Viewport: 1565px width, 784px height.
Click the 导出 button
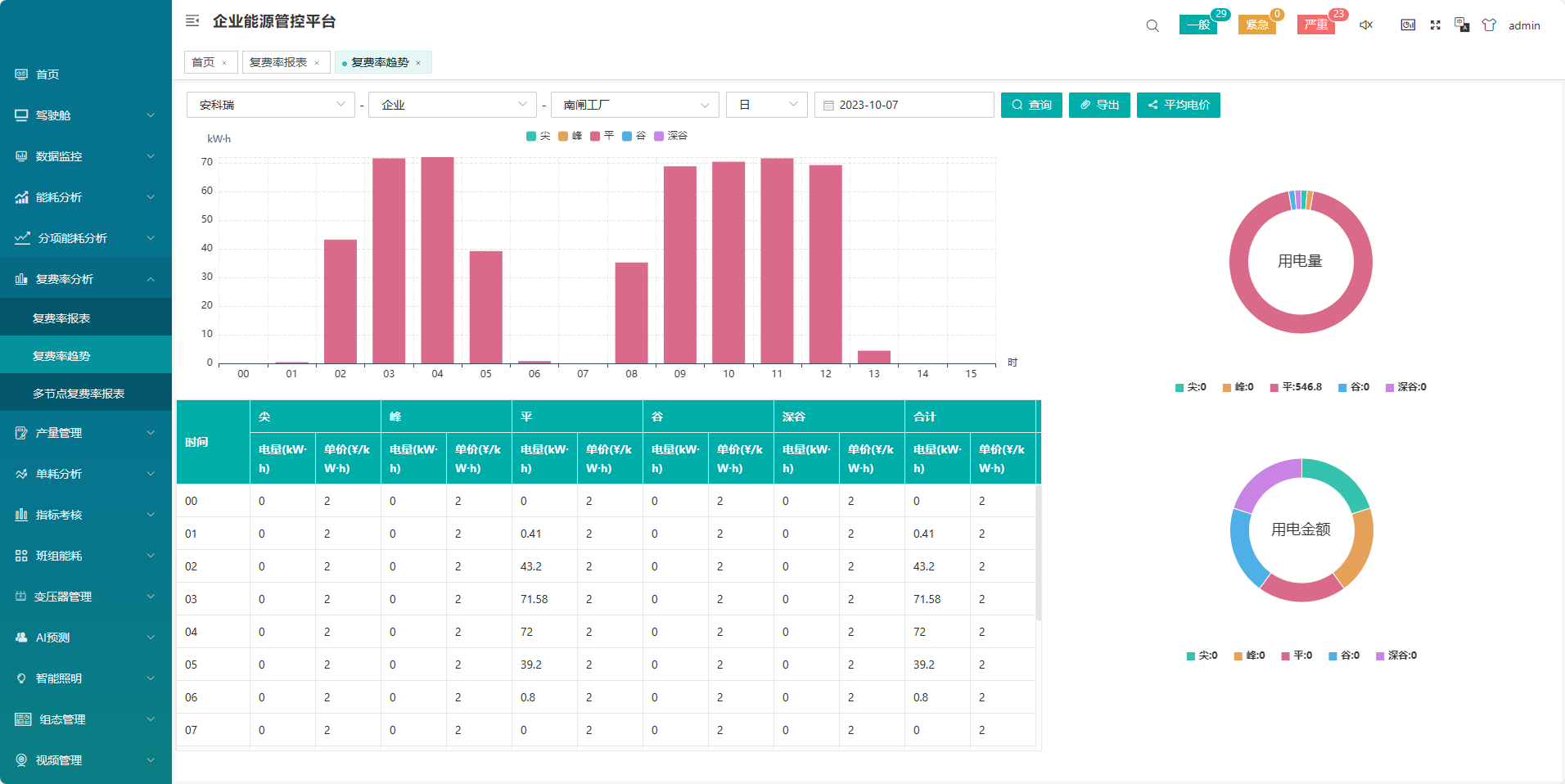[x=1099, y=105]
